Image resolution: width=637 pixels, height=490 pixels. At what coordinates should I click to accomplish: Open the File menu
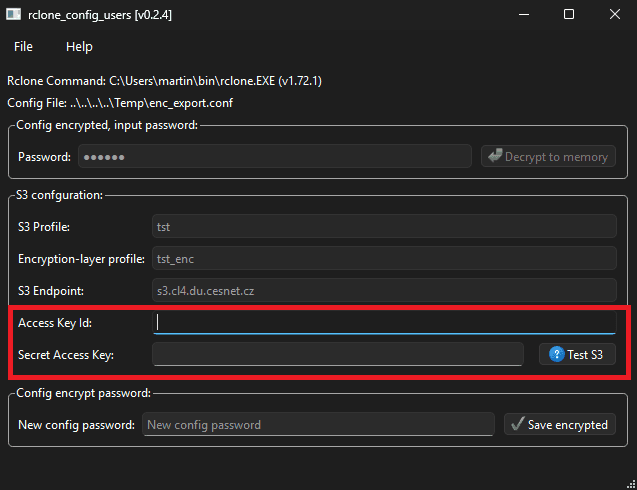pyautogui.click(x=23, y=47)
